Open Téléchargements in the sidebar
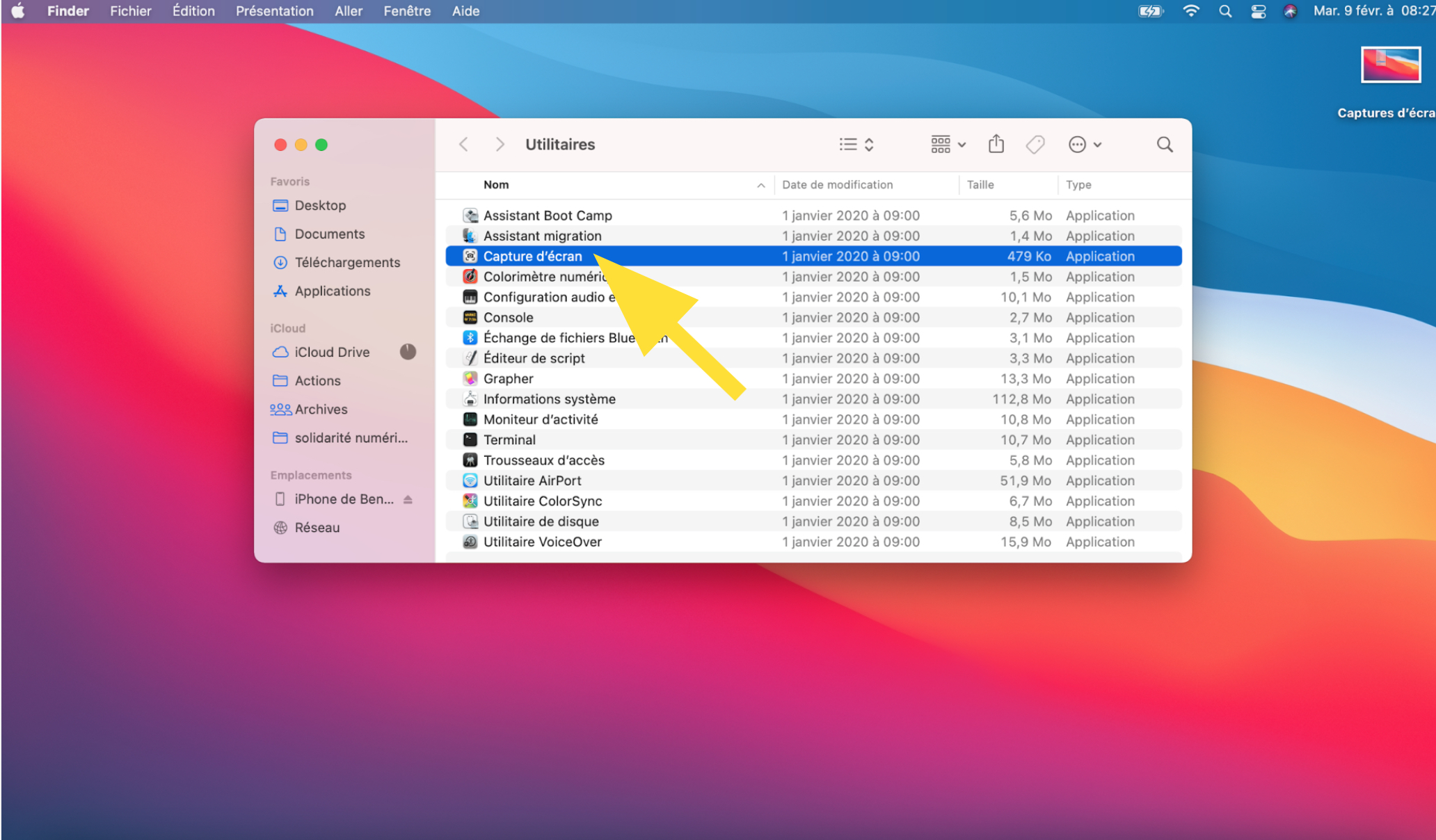The height and width of the screenshot is (840, 1436). click(337, 262)
